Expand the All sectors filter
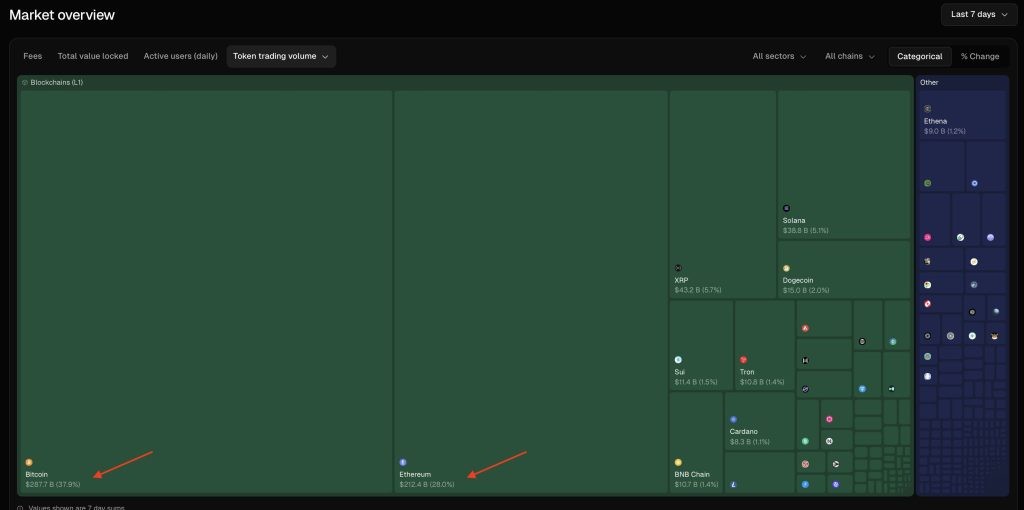 [x=779, y=57]
